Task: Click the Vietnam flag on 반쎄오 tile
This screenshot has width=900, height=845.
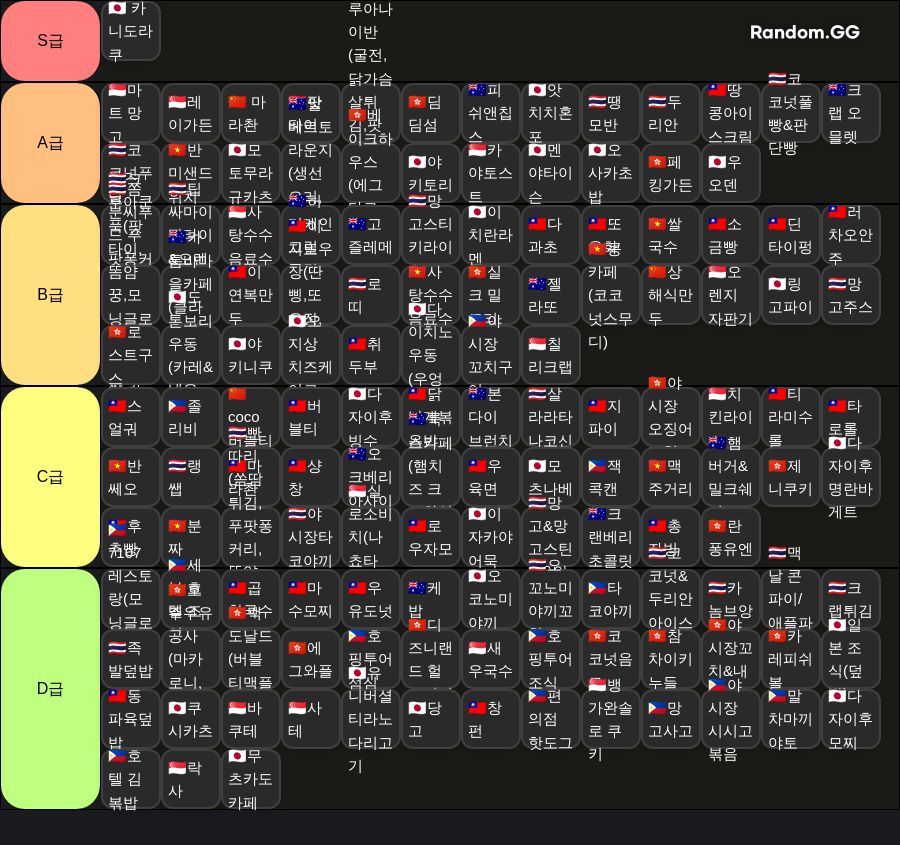Action: (117, 466)
